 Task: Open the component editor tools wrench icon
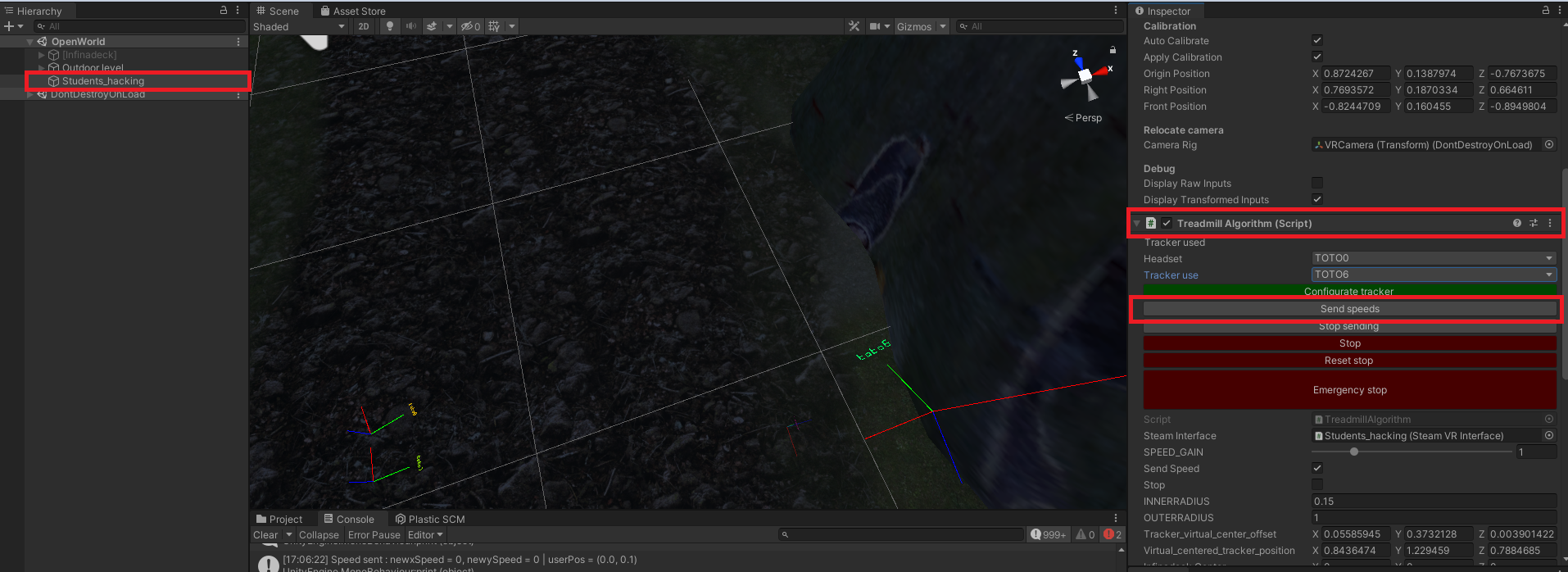point(854,26)
